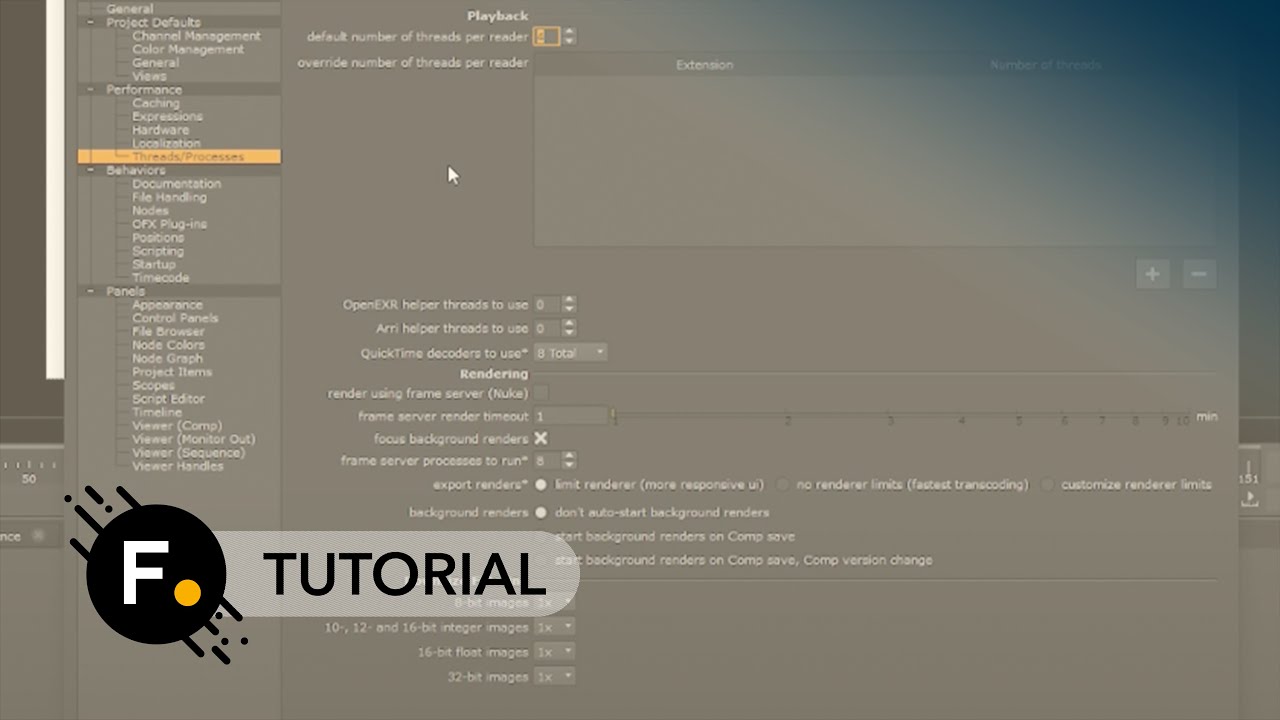Open the 10-, 12- and 16-bit integer images dropdown

[555, 627]
